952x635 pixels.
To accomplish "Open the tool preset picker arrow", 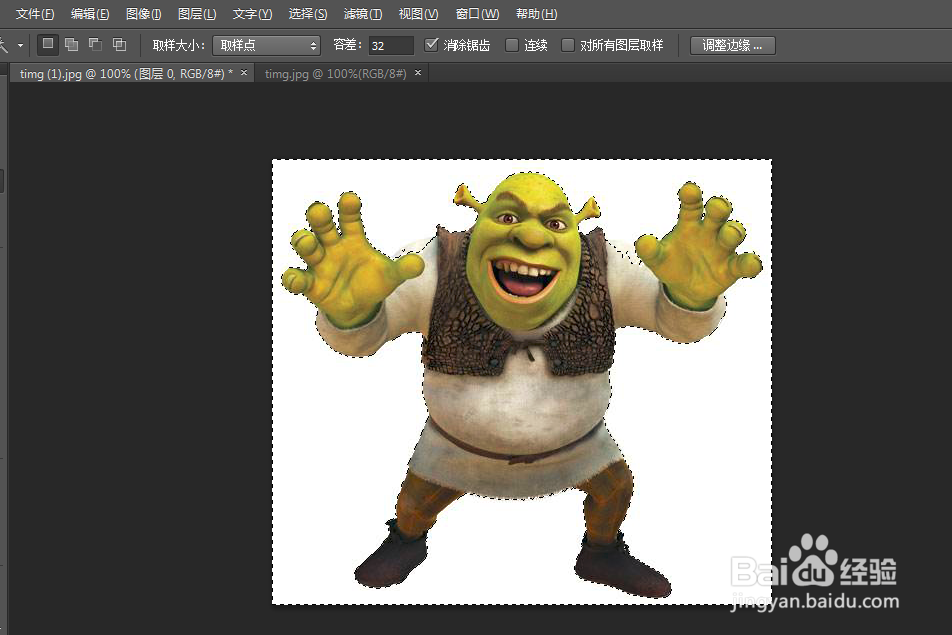I will pos(20,46).
